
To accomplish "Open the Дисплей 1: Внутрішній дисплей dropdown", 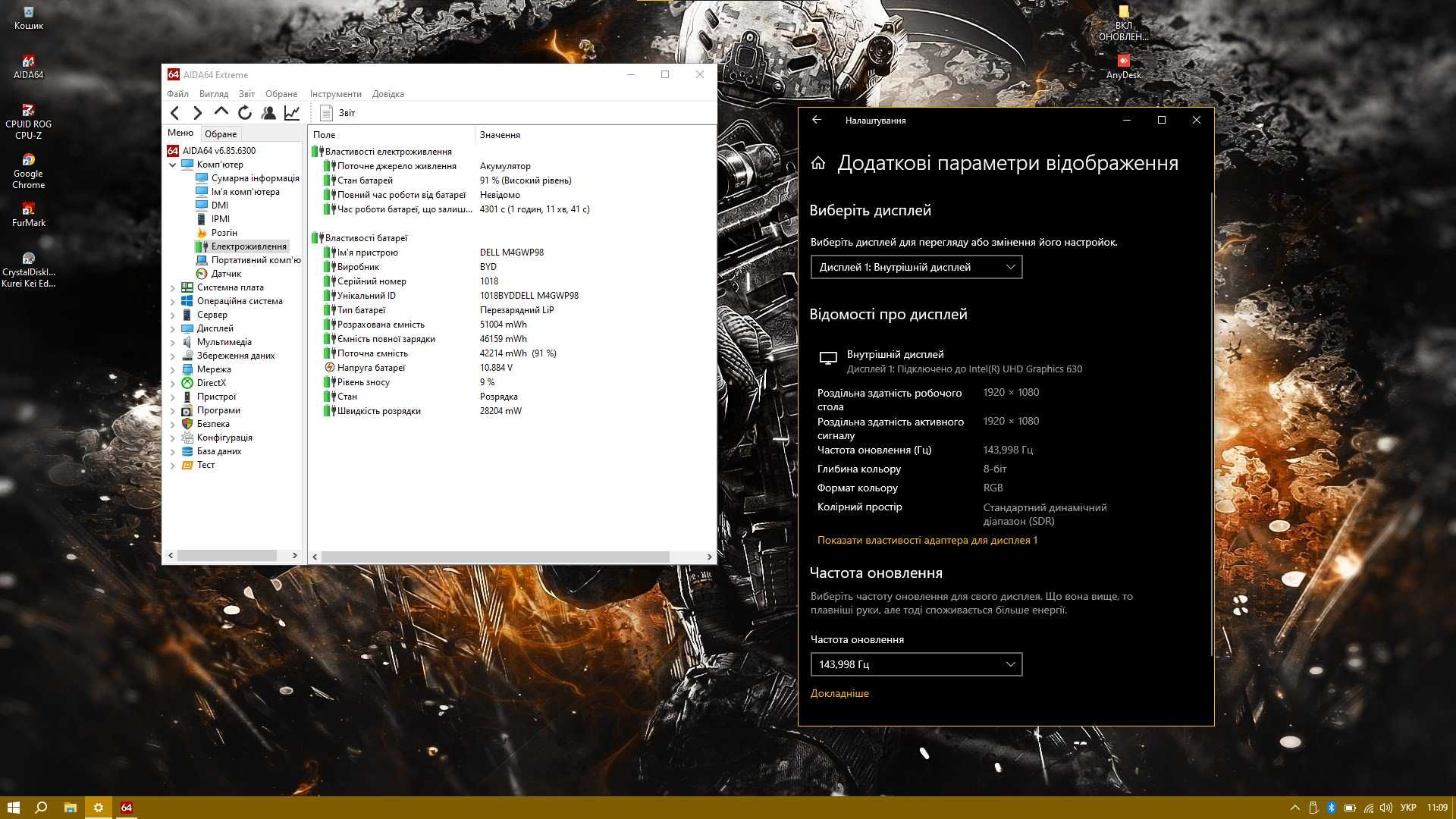I will point(916,267).
